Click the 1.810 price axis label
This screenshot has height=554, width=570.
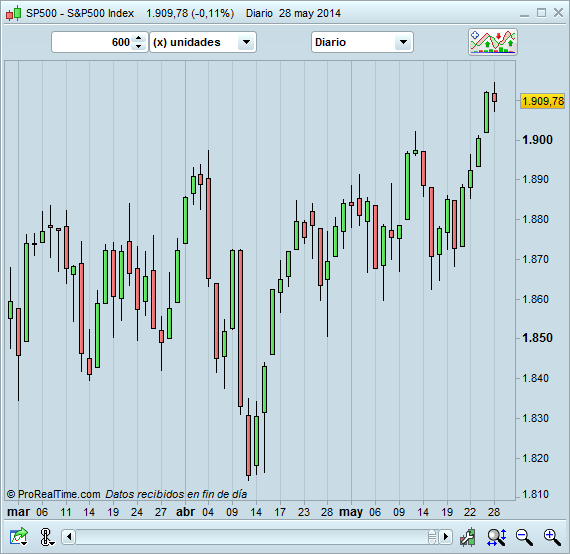[x=535, y=494]
